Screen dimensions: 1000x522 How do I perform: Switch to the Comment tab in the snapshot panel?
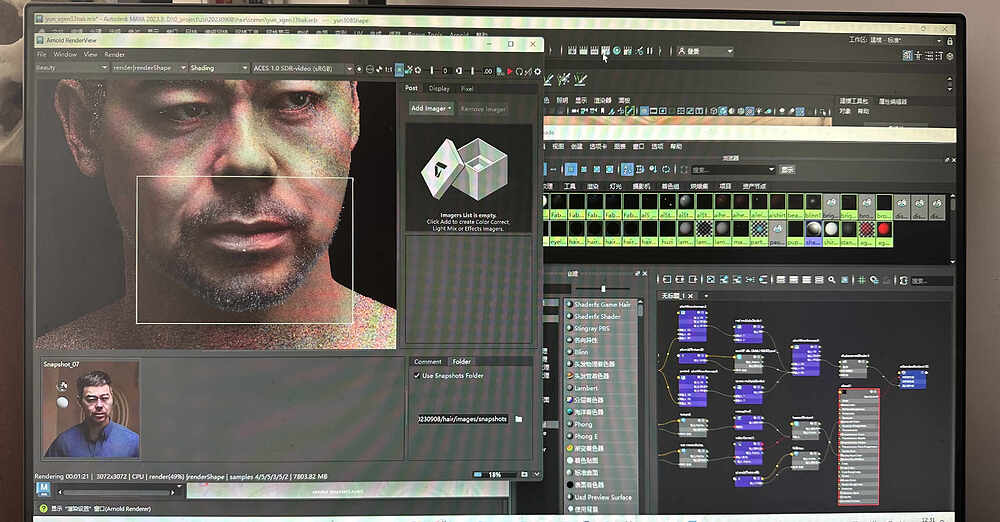(x=427, y=361)
